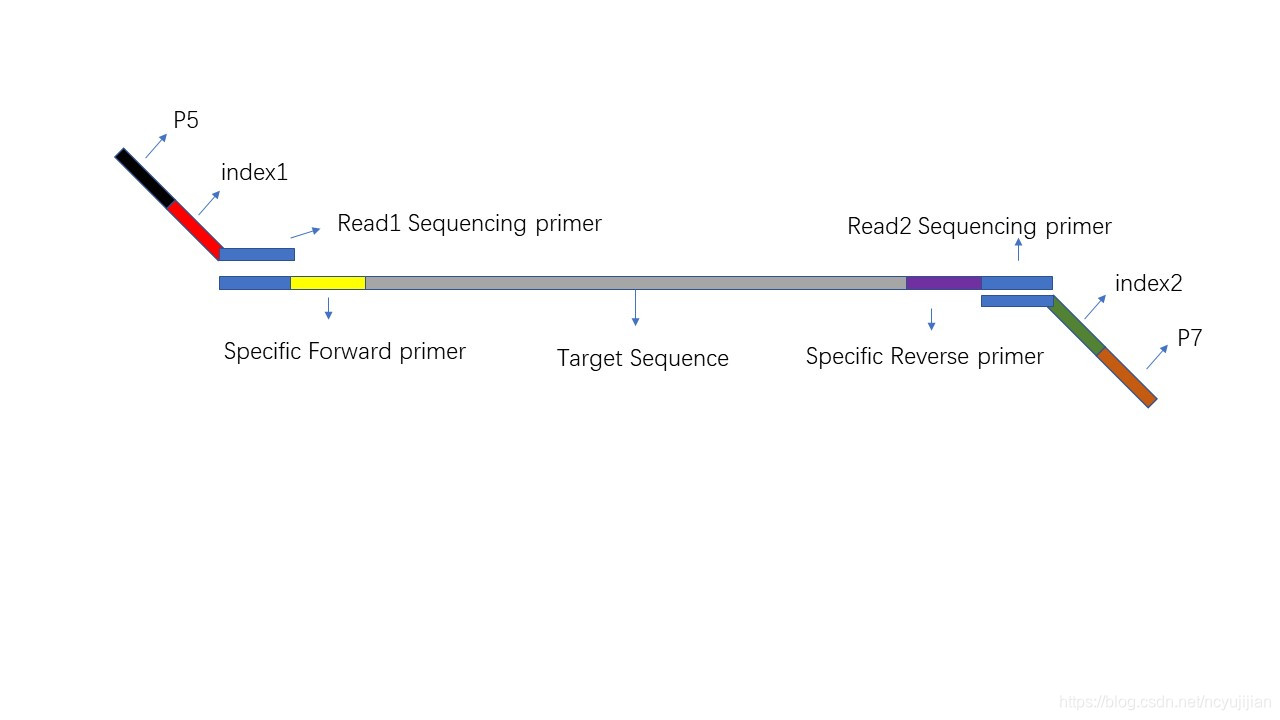Click the index1 text label
This screenshot has width=1280, height=720.
[254, 172]
